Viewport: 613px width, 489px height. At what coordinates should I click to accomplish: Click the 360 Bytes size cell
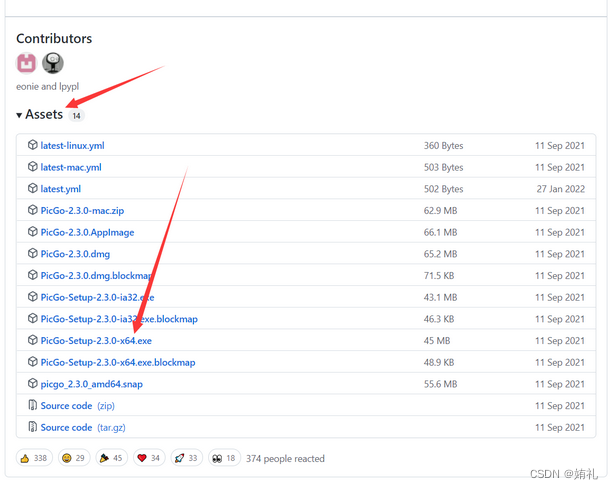[443, 146]
